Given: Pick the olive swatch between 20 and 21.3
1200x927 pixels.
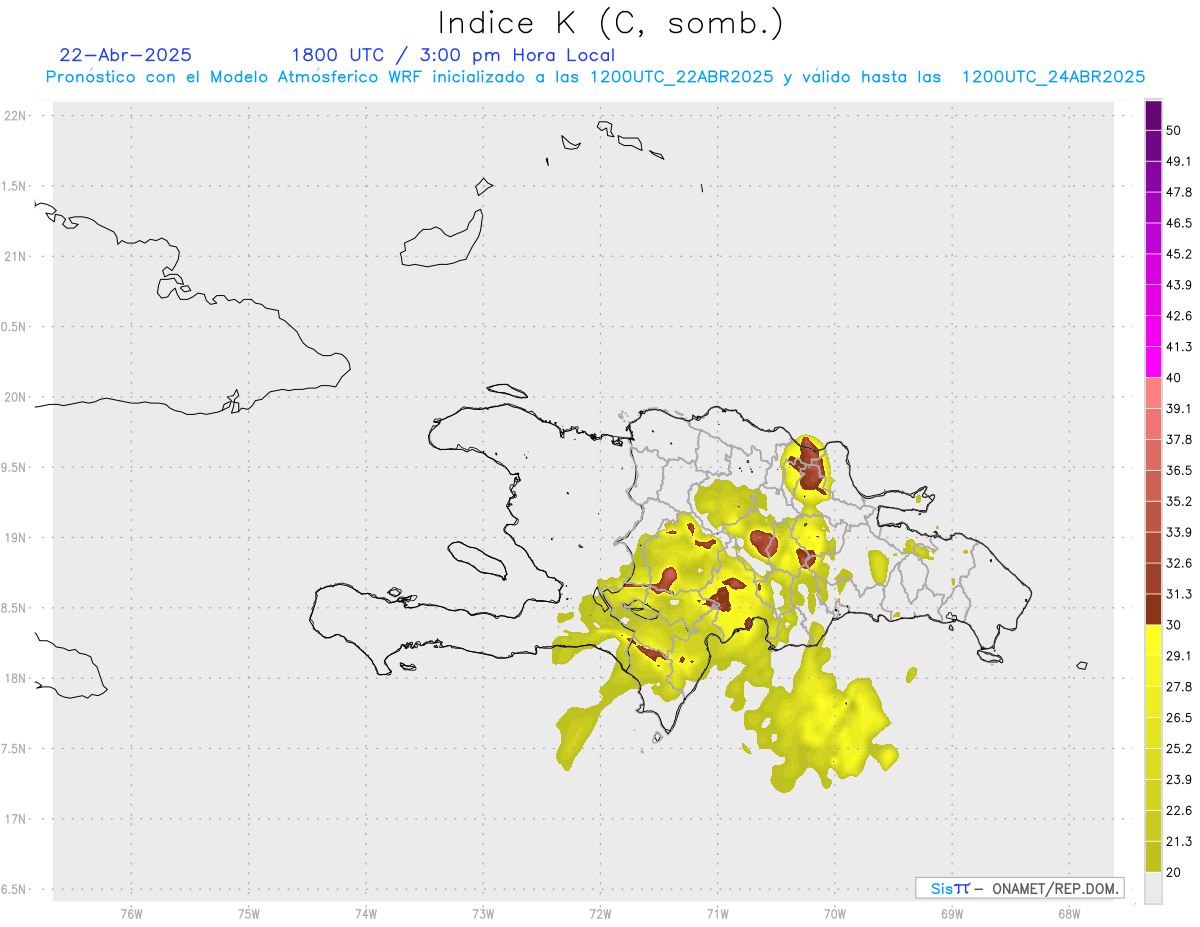Looking at the screenshot, I should coord(1153,857).
